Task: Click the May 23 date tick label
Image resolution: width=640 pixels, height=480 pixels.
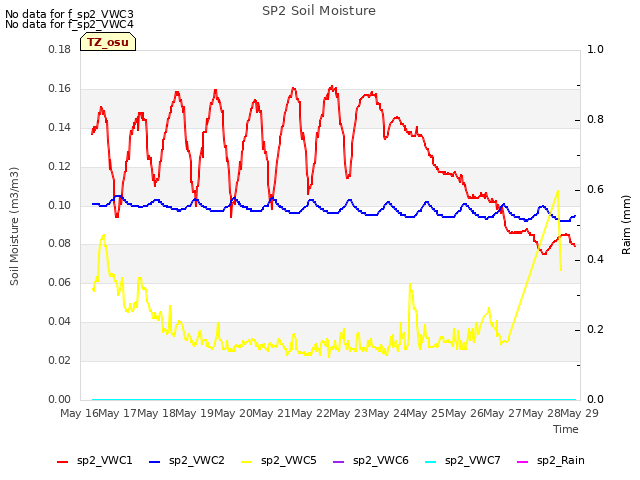Action: pos(348,413)
